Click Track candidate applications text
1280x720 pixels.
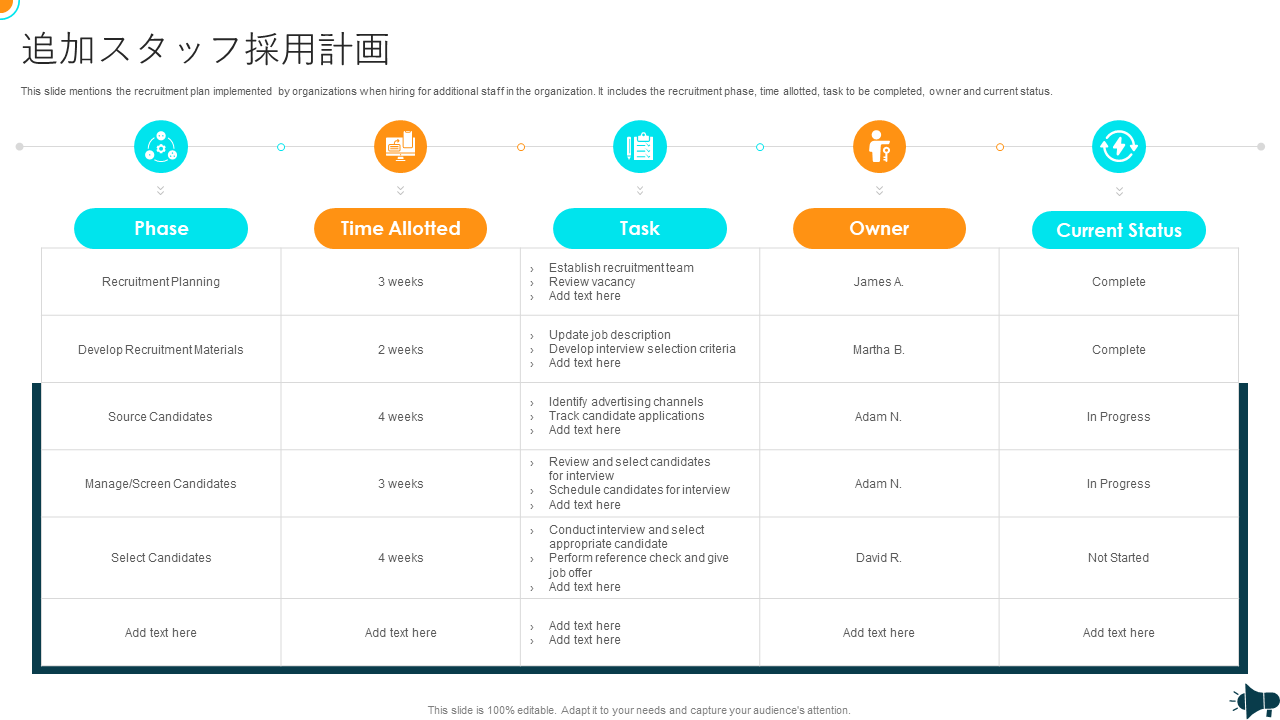tap(627, 416)
